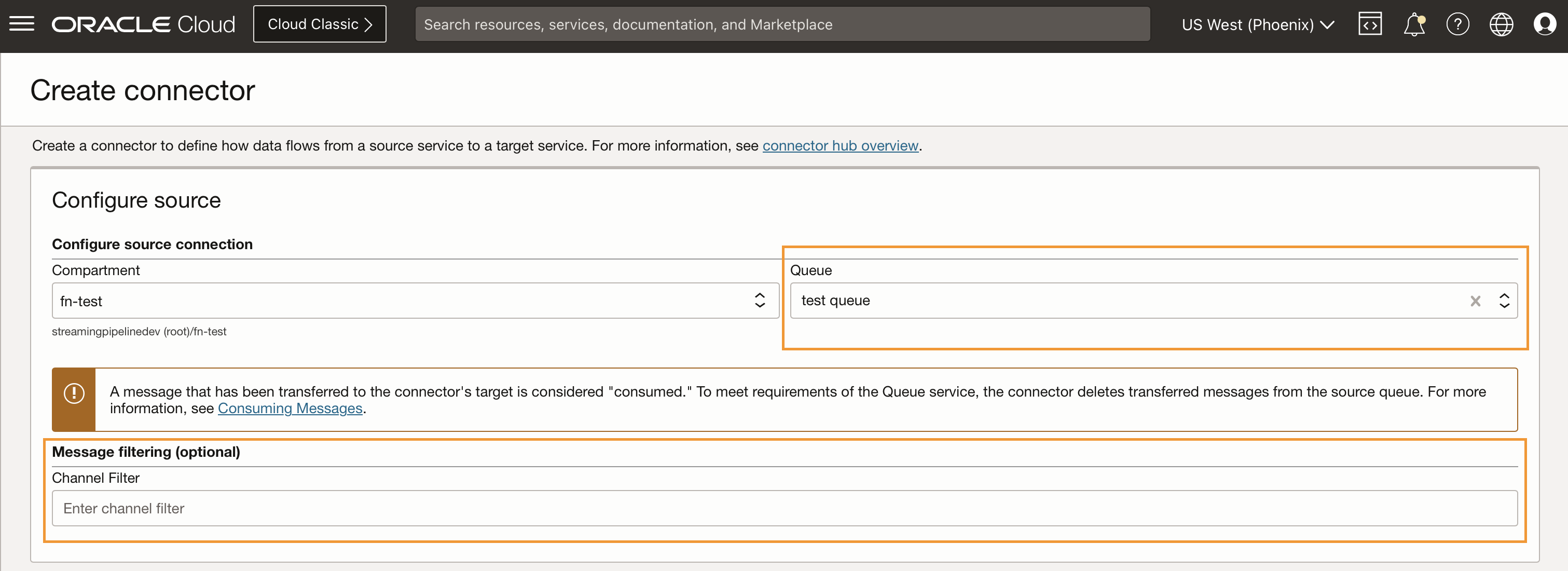Click the global search bar

782,24
